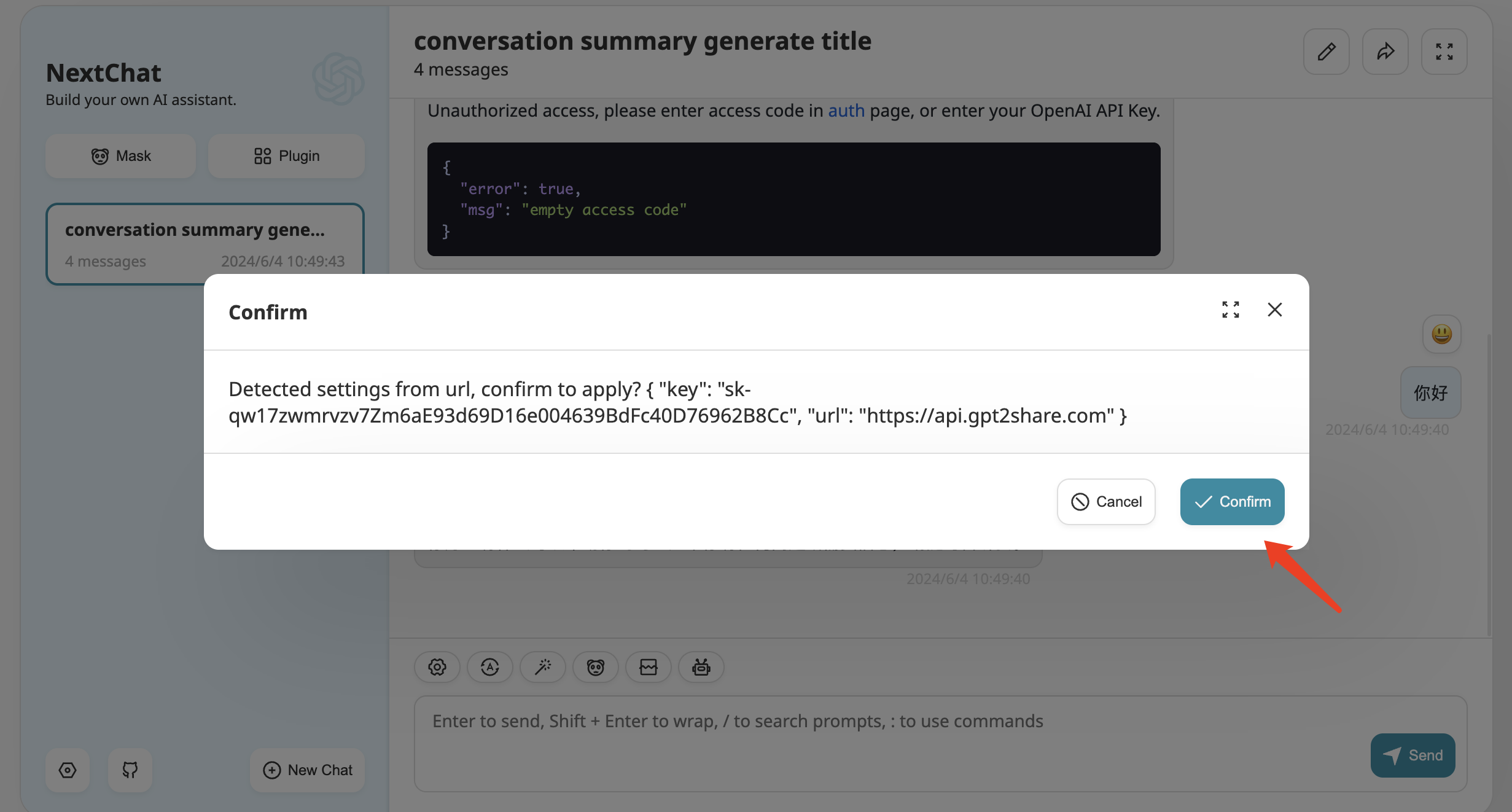Maximize the Confirm dialog
This screenshot has width=1512, height=812.
[x=1230, y=310]
